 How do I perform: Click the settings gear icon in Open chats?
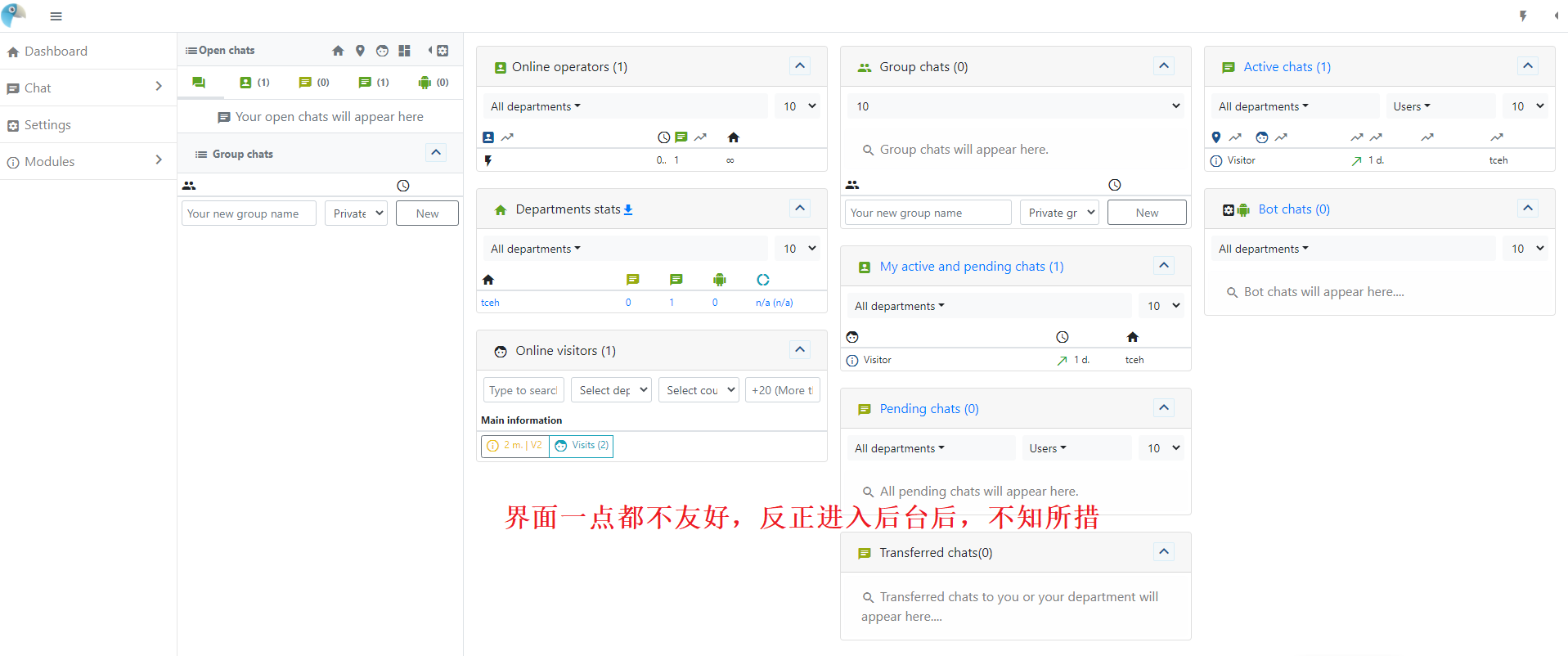[x=443, y=51]
